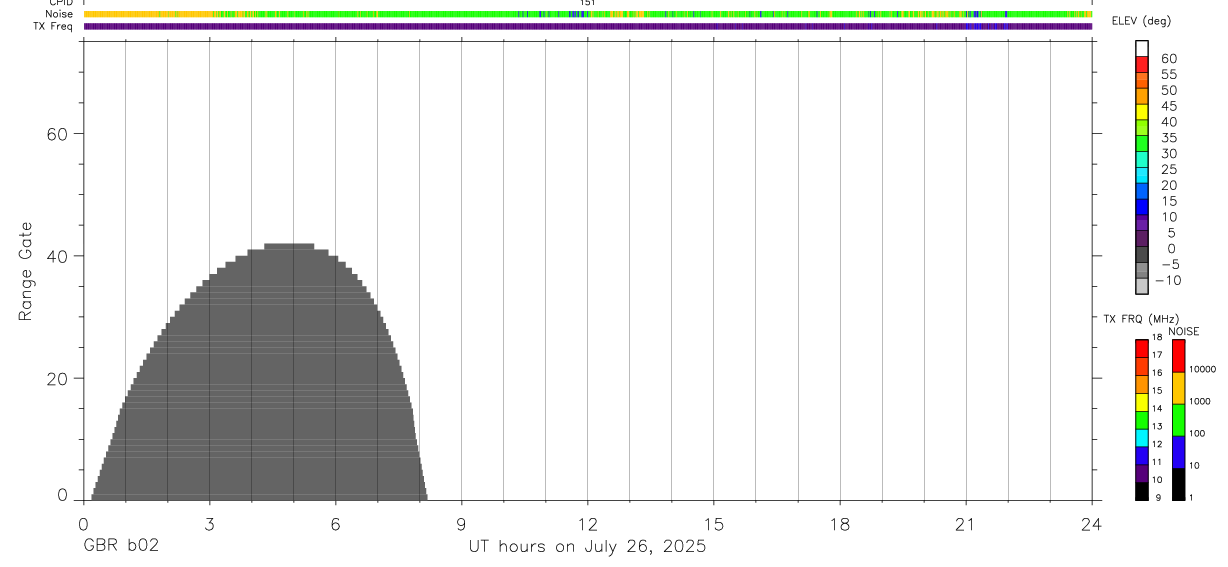Click the black swatch in the NOISE bar

click(1178, 484)
